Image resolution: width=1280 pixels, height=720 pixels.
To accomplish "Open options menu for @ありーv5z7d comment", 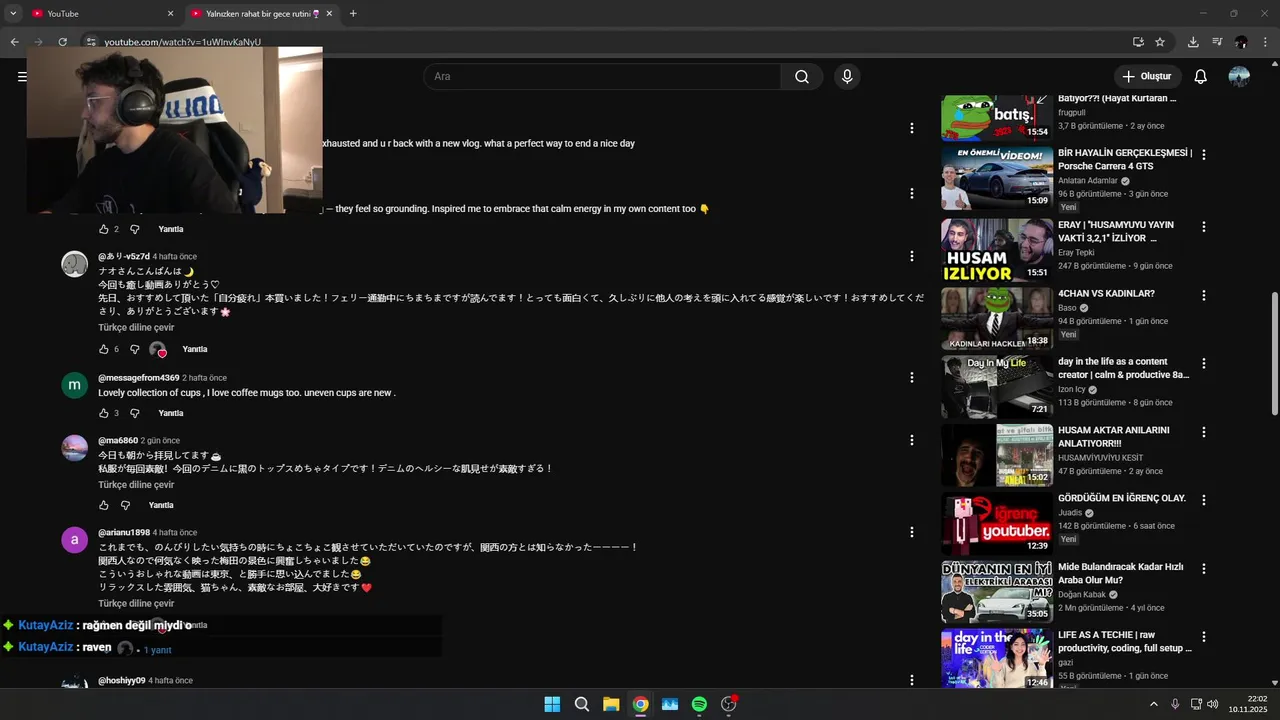I will [911, 256].
